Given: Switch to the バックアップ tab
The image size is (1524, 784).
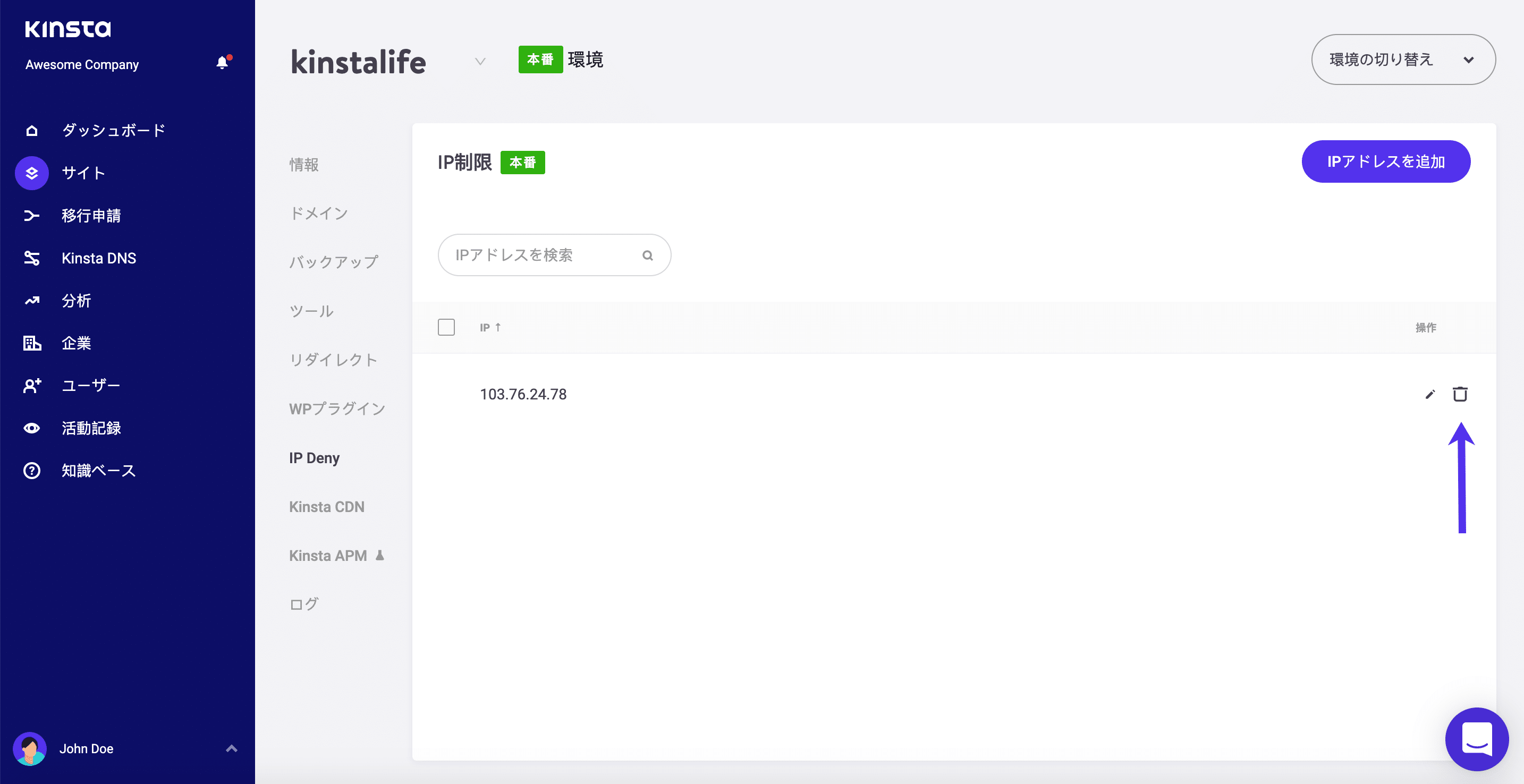Looking at the screenshot, I should click(x=334, y=262).
